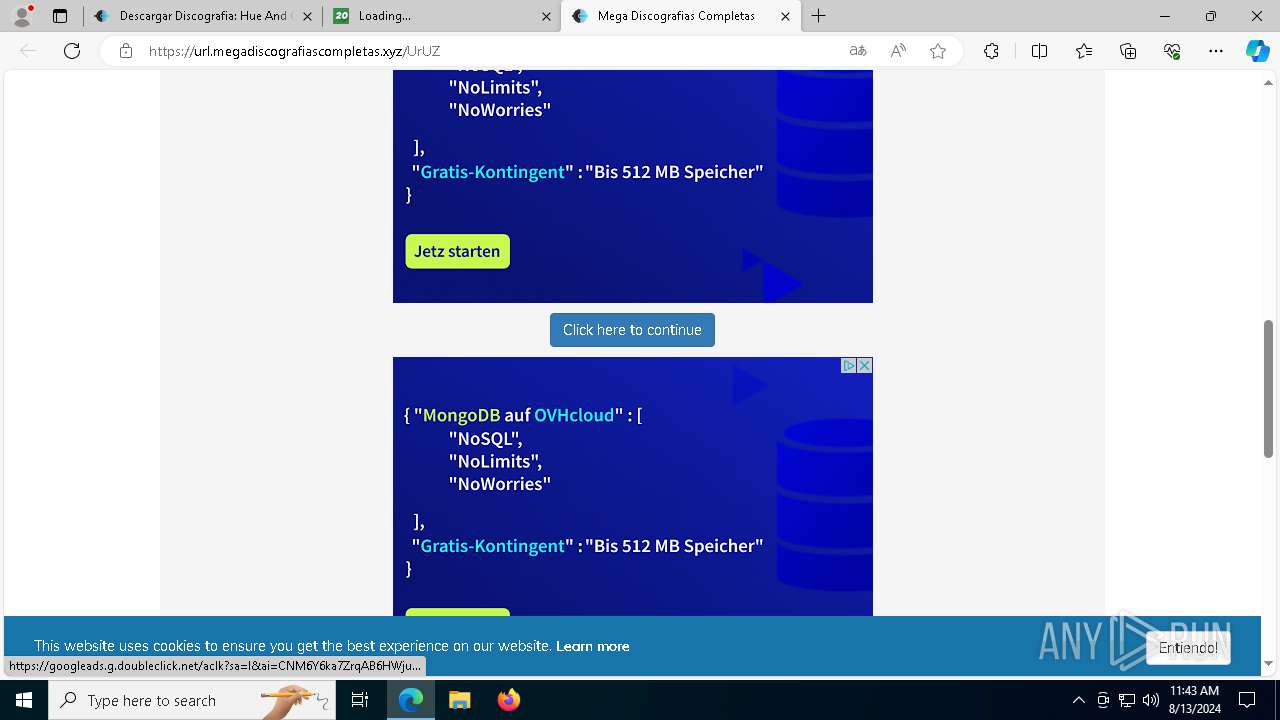
Task: Activate the Read aloud icon
Action: tap(898, 51)
